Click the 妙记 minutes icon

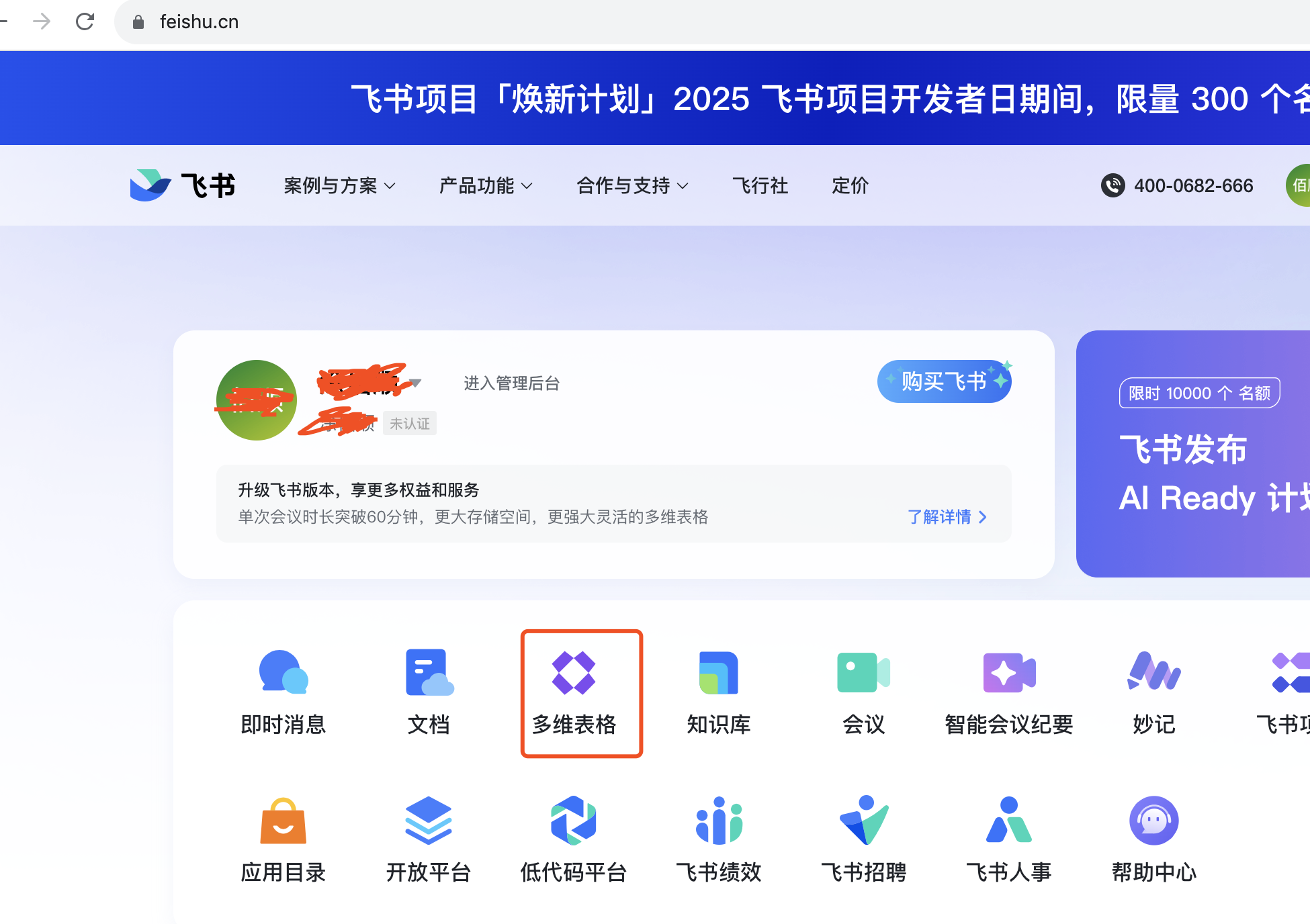pyautogui.click(x=1153, y=672)
